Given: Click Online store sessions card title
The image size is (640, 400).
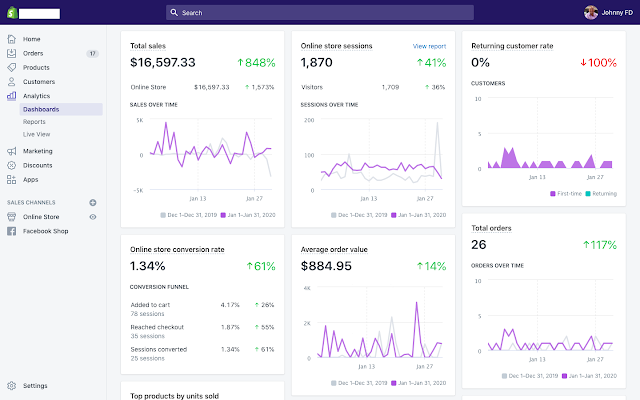Looking at the screenshot, I should (x=336, y=46).
